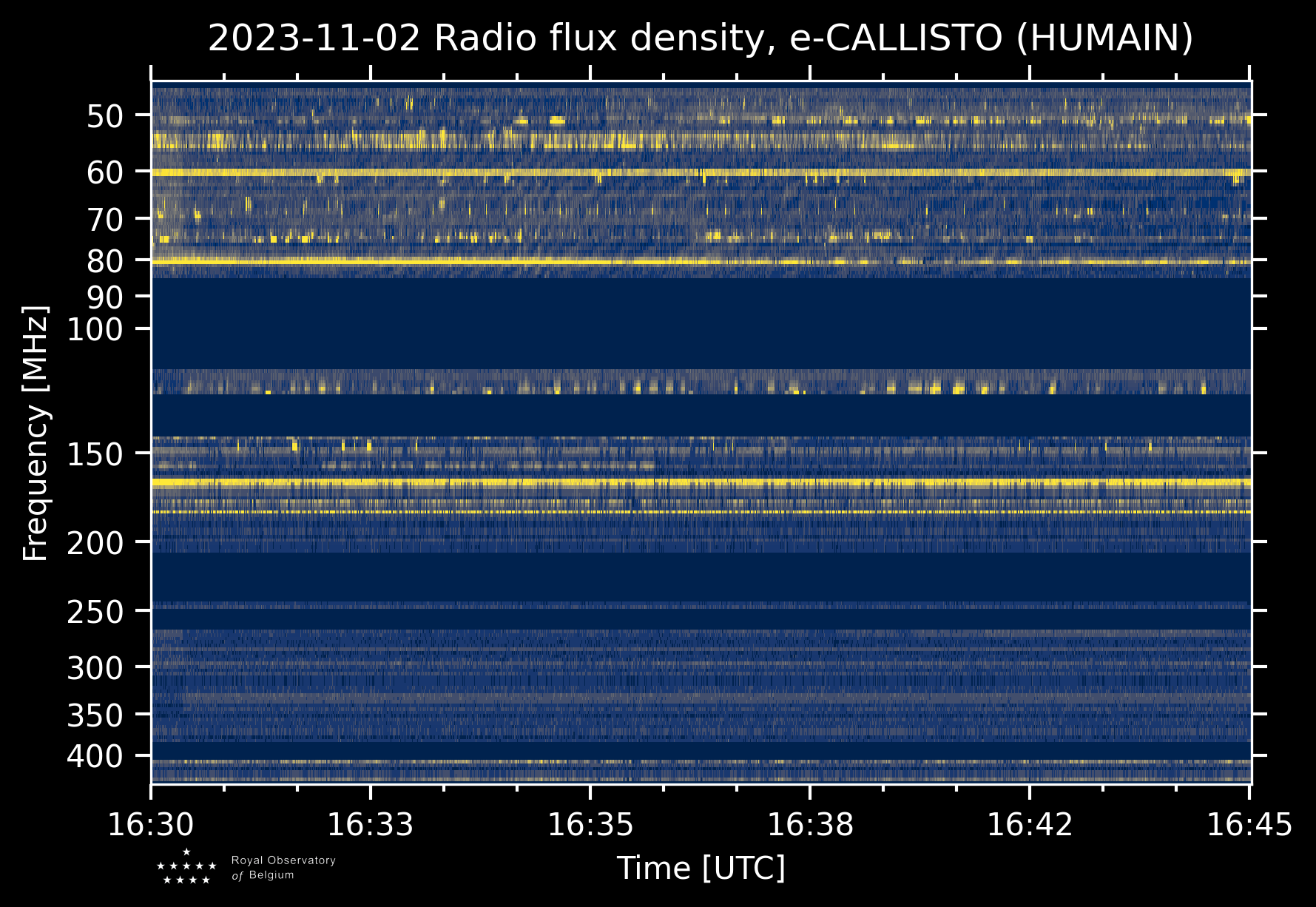
Task: Click the Royal Observatory of Belgium text
Action: [283, 868]
